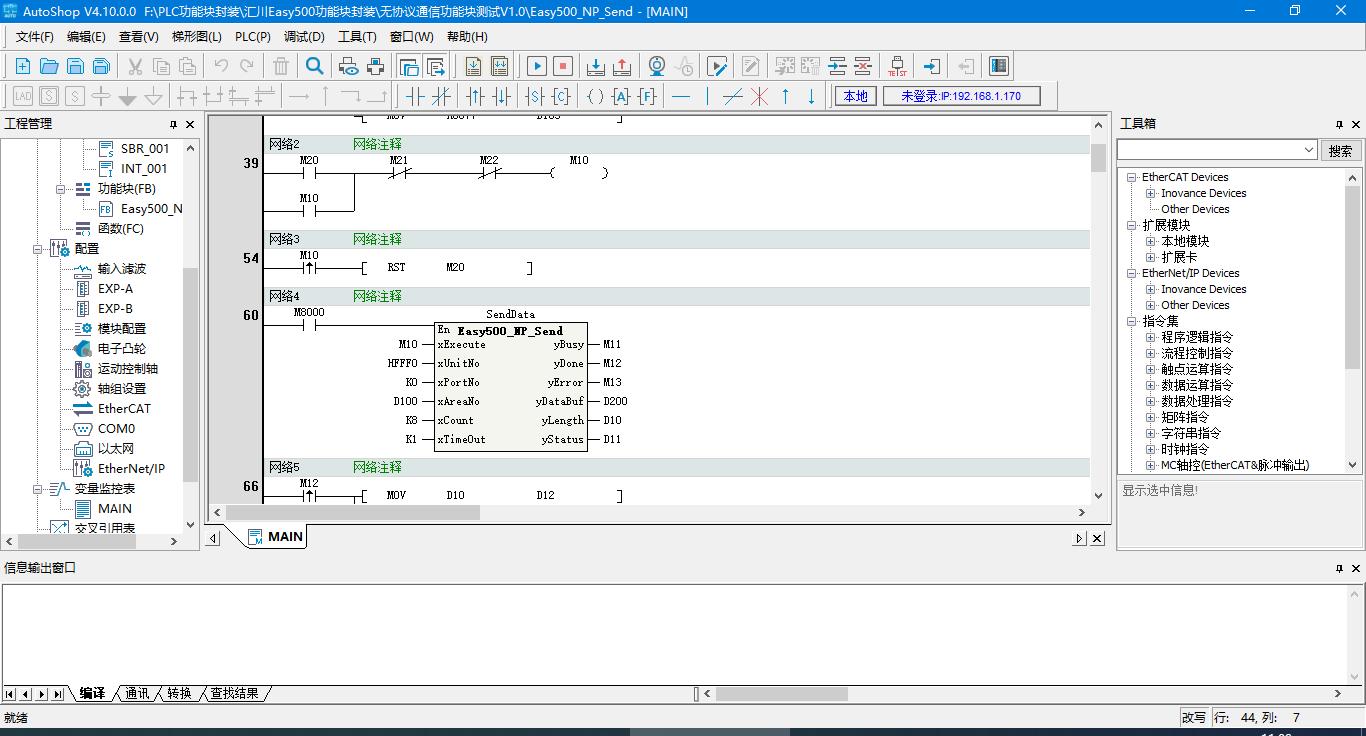1366x736 pixels.
Task: Click the Stop PLC red square icon
Action: coord(563,66)
